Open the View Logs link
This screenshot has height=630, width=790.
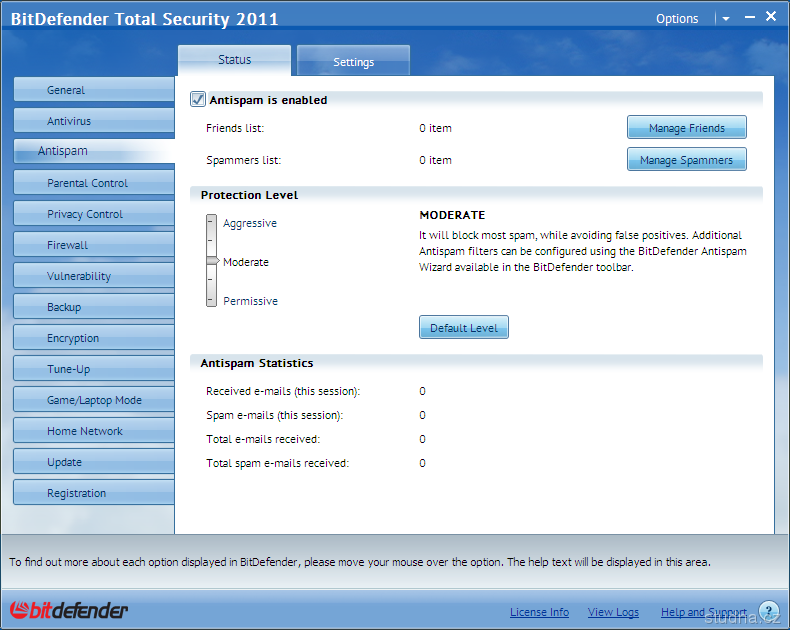[x=613, y=612]
